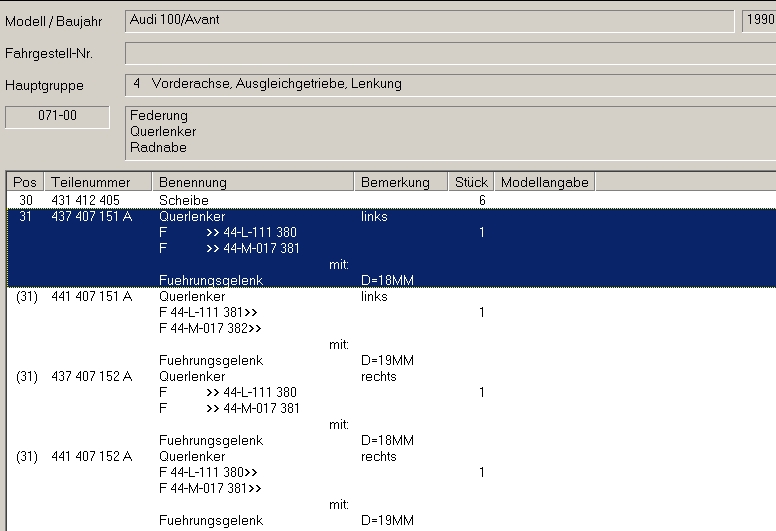Viewport: 776px width, 531px height.
Task: Click the Teilenummer column header
Action: (x=98, y=182)
